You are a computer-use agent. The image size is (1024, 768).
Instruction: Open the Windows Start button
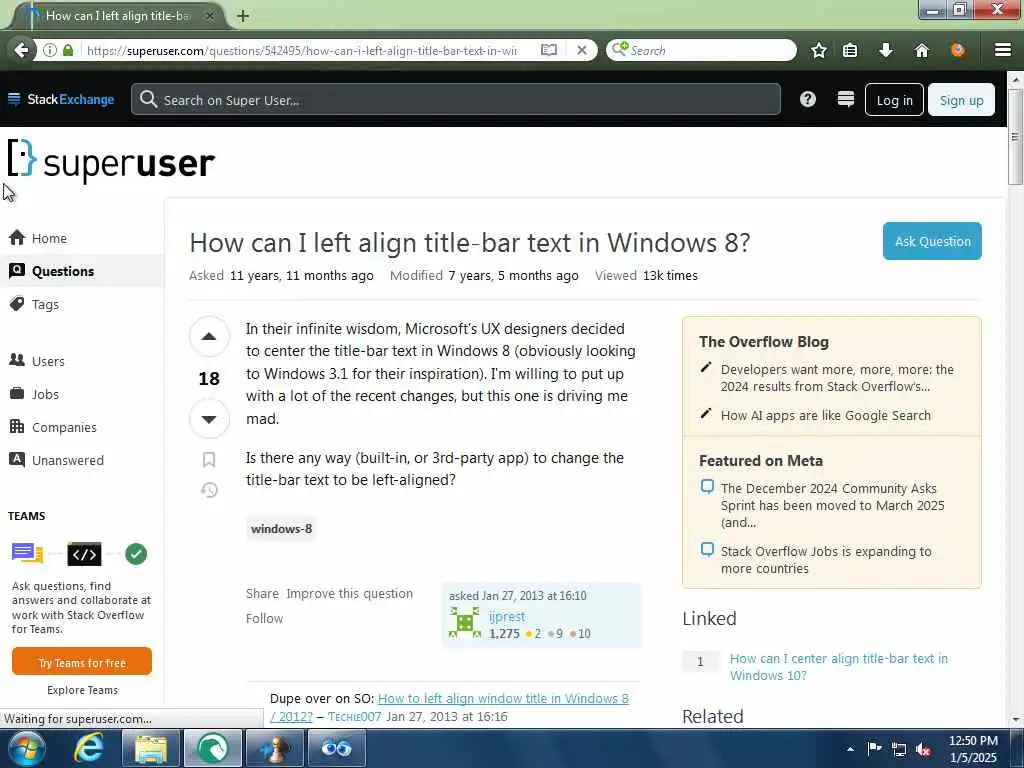(x=26, y=748)
